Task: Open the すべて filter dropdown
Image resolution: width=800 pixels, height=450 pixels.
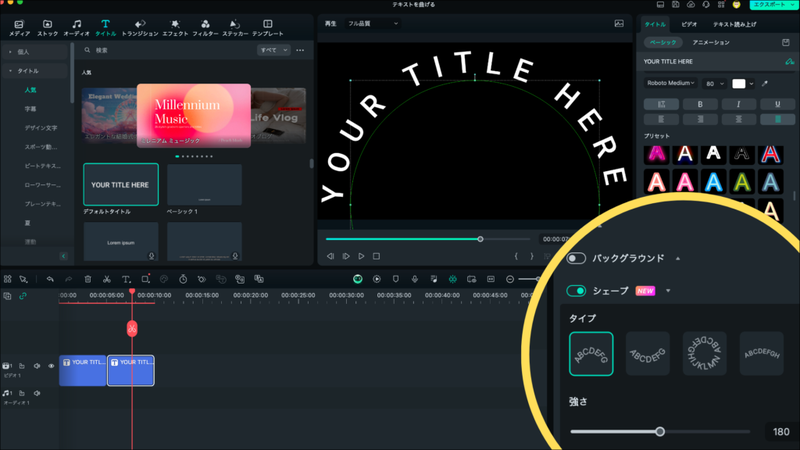Action: pyautogui.click(x=273, y=50)
